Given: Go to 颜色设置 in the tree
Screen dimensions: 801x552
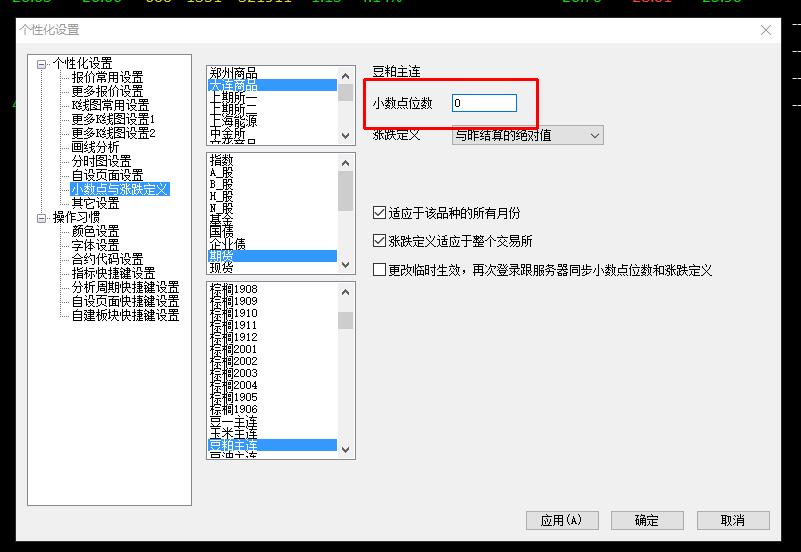Looking at the screenshot, I should [95, 231].
